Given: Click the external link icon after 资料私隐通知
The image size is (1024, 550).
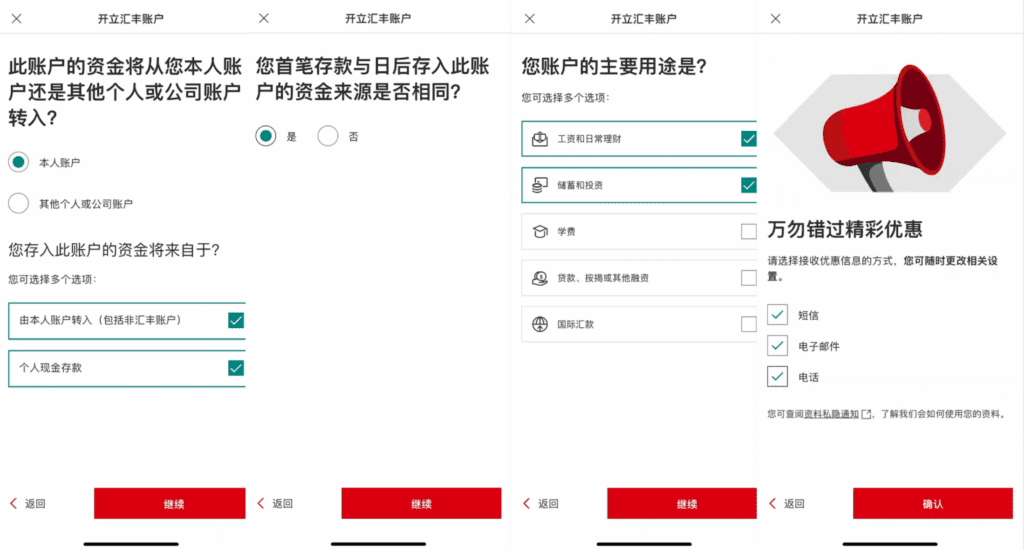Looking at the screenshot, I should tap(866, 414).
